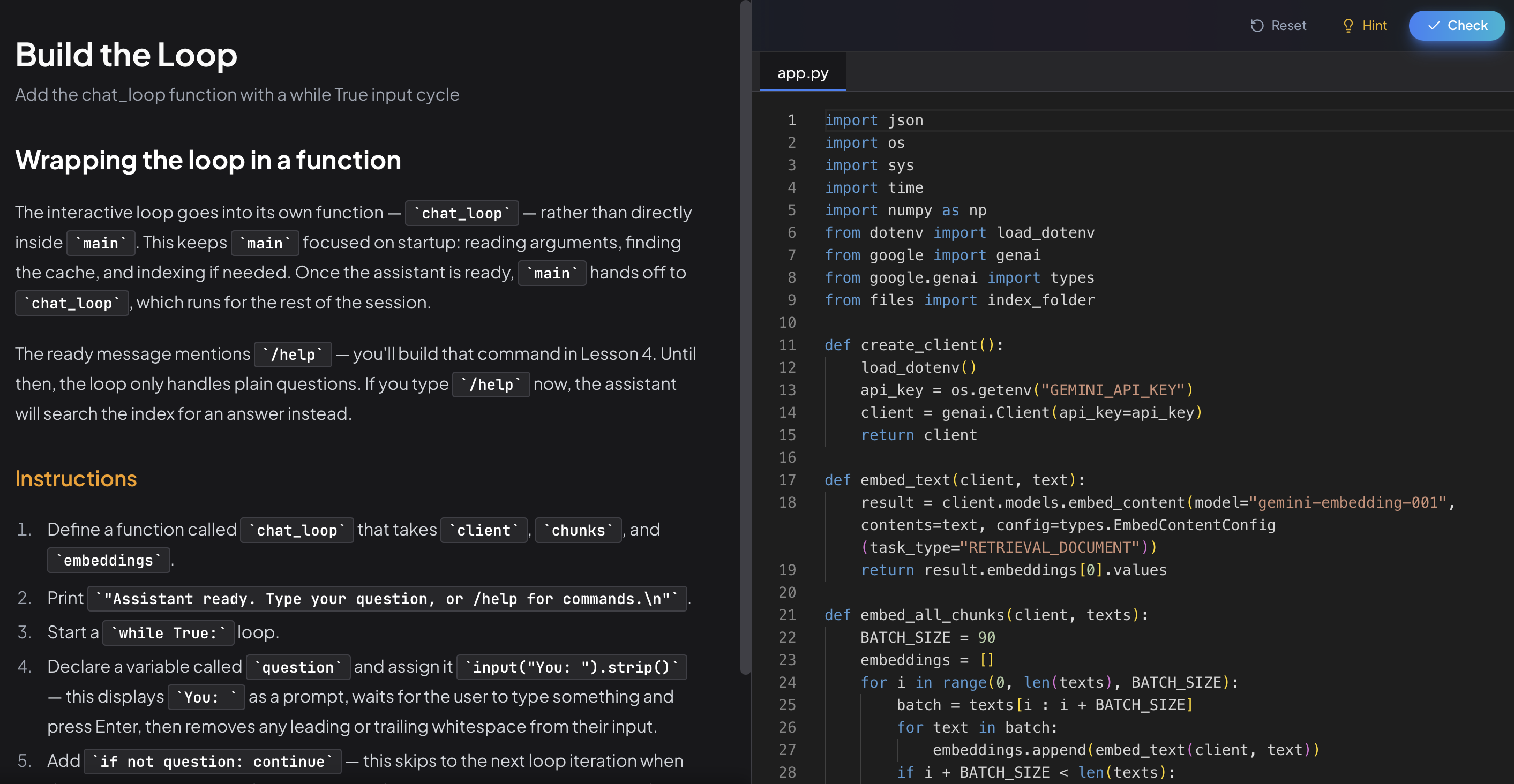The image size is (1514, 784).
Task: Click the 'while True:' code snippet
Action: [x=168, y=633]
